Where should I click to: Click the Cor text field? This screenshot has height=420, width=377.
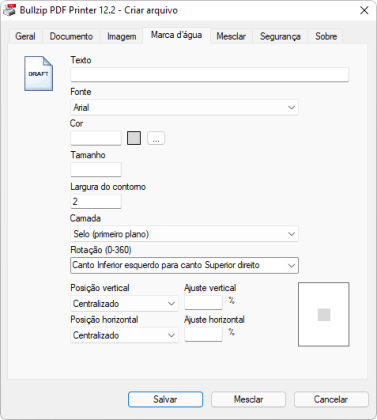(x=96, y=138)
